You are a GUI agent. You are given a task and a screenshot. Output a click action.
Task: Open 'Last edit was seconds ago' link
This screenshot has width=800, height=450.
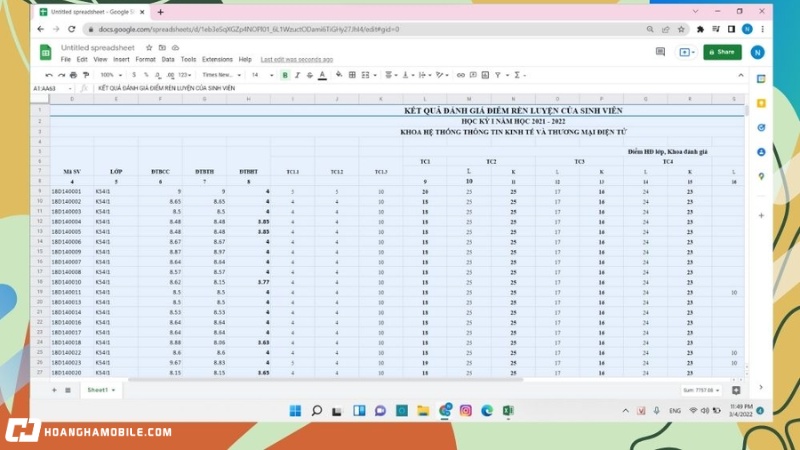tap(296, 60)
